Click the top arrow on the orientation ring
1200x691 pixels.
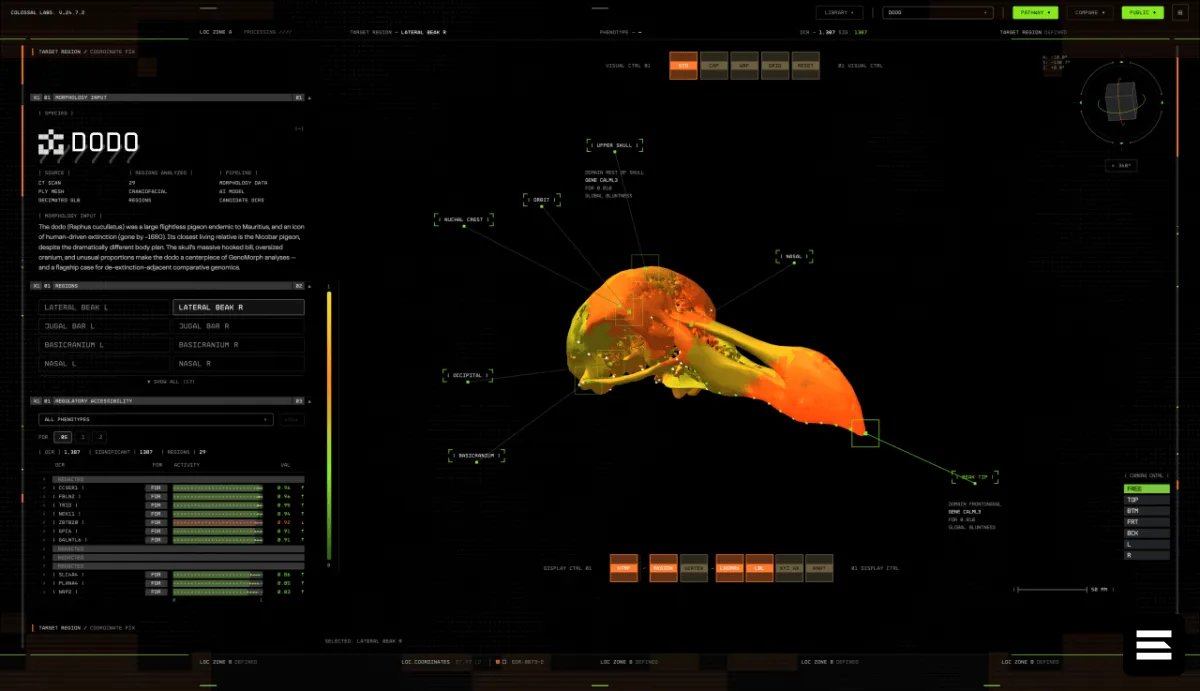[1121, 62]
